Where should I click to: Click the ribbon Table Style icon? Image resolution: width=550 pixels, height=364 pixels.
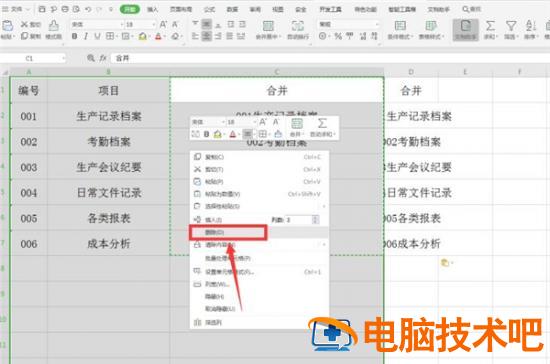431,26
